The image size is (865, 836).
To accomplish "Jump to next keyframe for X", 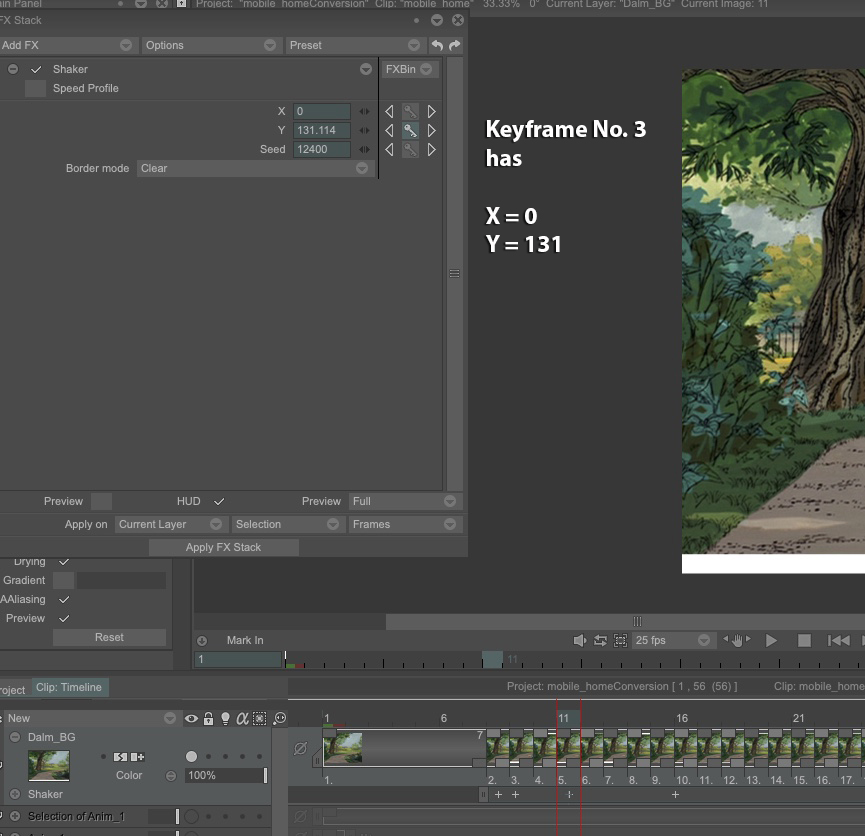I will (431, 111).
